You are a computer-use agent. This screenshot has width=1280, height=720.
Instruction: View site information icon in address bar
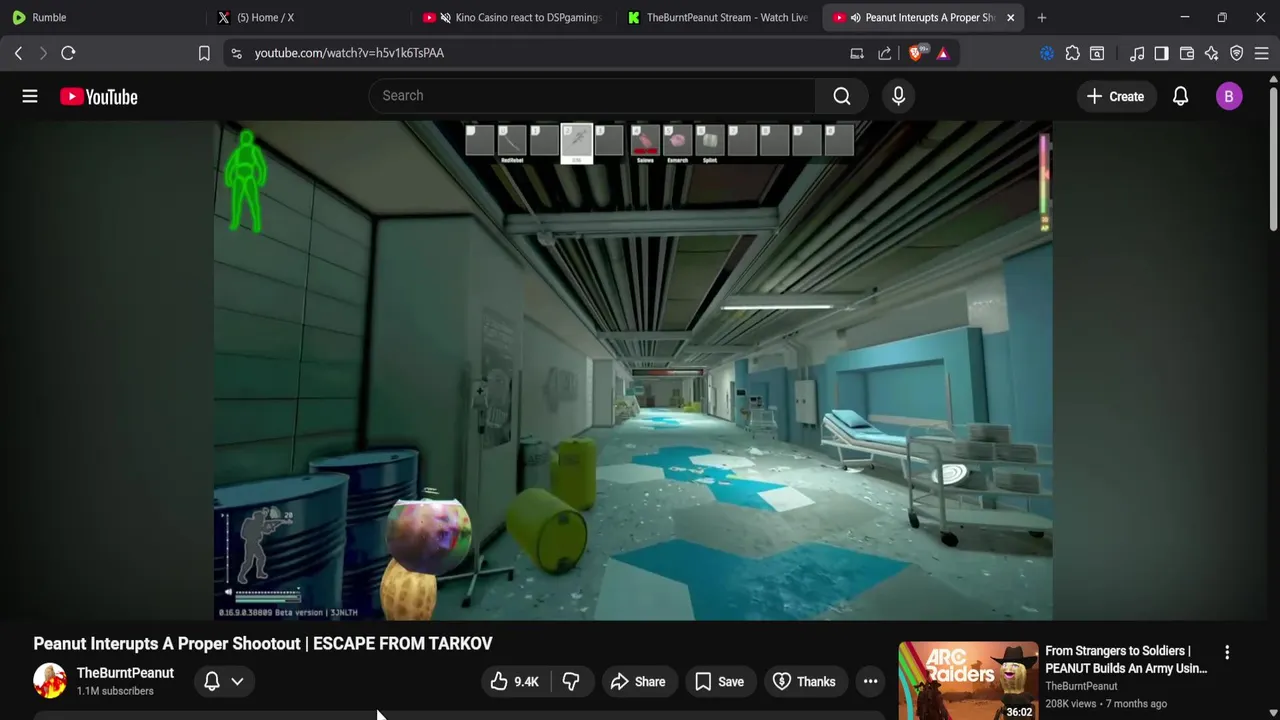click(x=236, y=53)
